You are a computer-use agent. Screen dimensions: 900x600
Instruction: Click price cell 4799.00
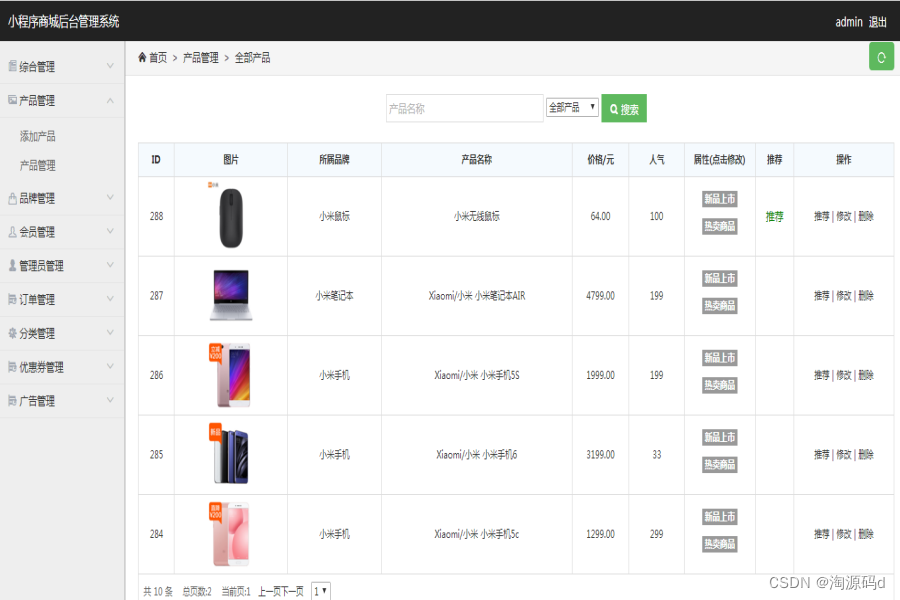(600, 296)
